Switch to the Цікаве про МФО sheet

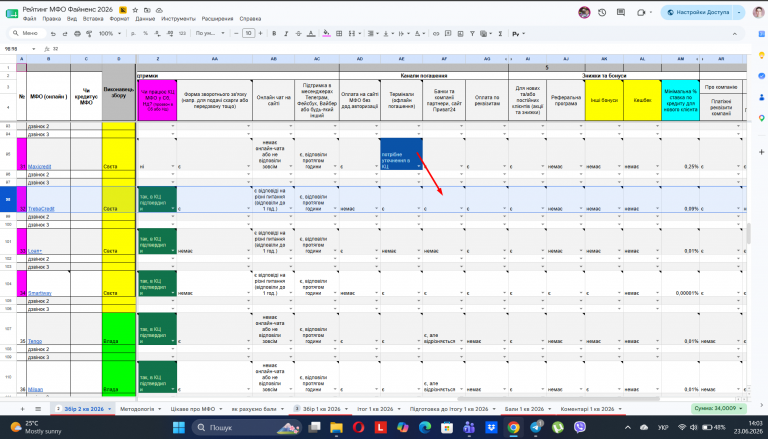tap(193, 409)
